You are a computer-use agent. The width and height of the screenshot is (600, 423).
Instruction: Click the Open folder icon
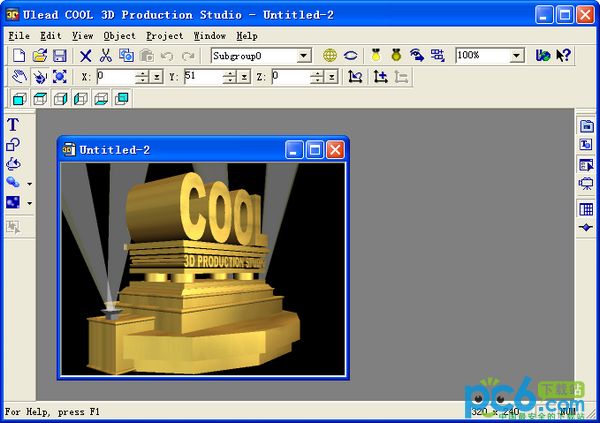point(39,56)
